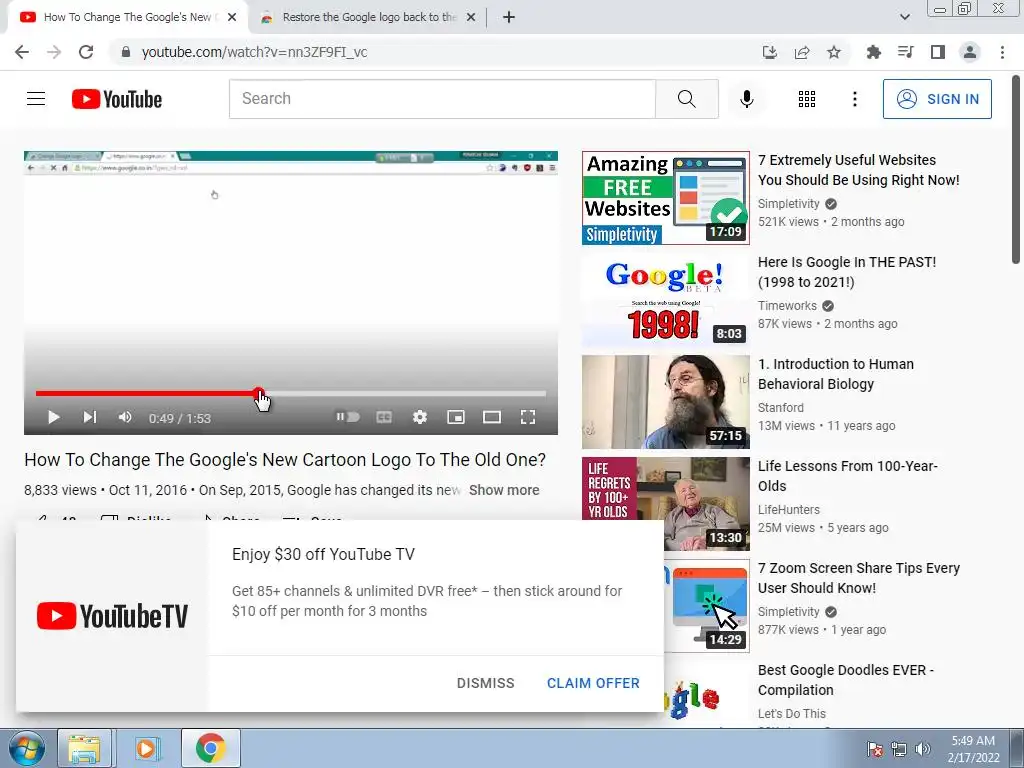Viewport: 1024px width, 768px height.
Task: Open Life Lessons From 100-Year-Olds title
Action: pyautogui.click(x=848, y=475)
